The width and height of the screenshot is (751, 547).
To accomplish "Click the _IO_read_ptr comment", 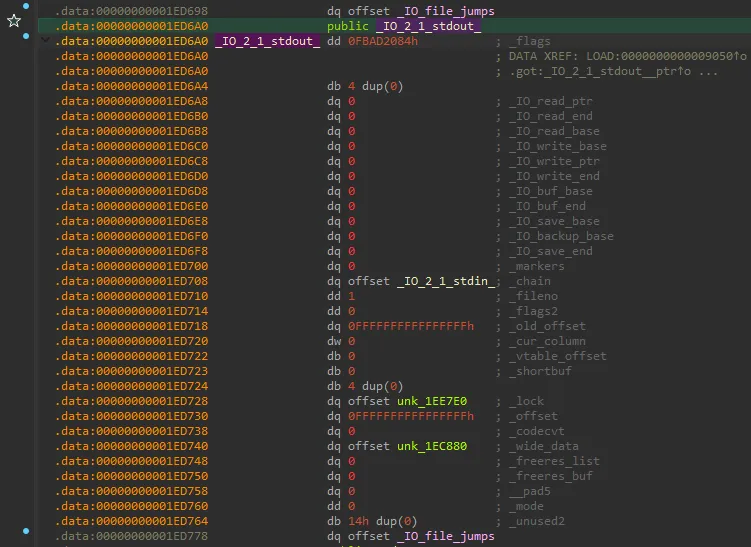I will [551, 101].
